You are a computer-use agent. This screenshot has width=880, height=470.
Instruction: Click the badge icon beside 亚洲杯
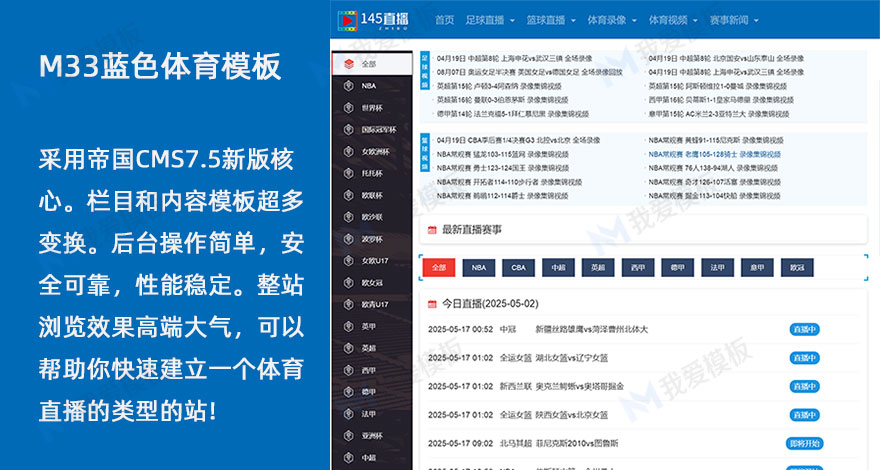[349, 435]
